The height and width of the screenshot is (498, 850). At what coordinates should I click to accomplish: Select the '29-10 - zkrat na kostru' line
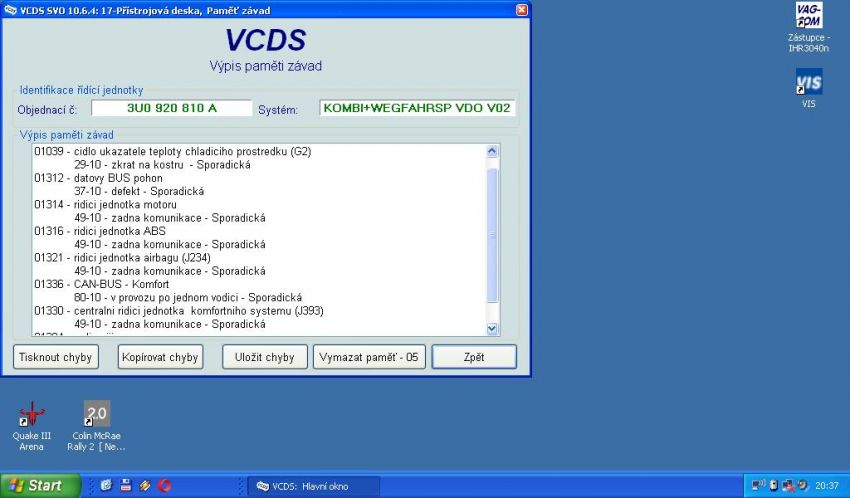162,165
